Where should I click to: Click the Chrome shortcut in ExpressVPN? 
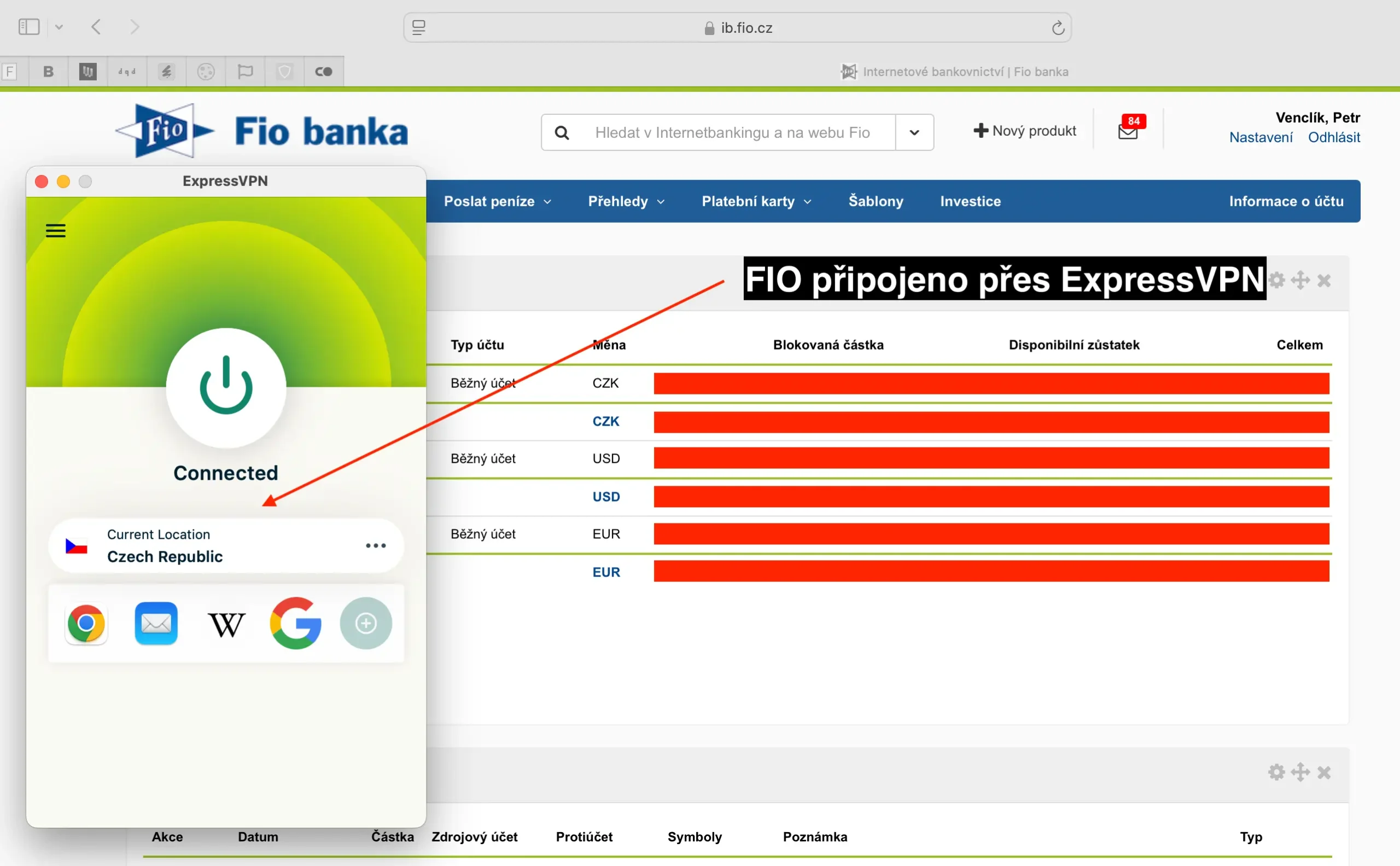86,623
